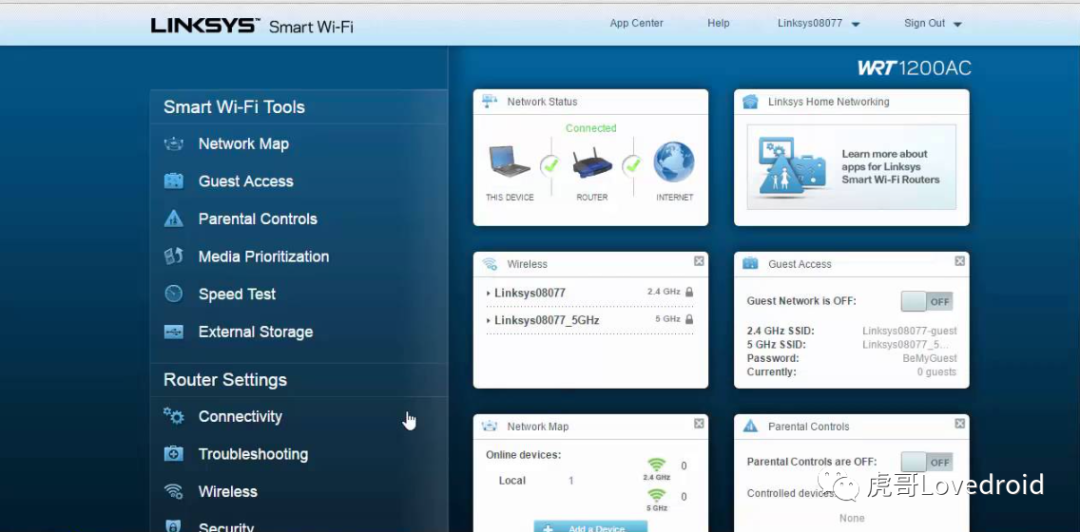Click the Add a Device button
Screen dimensions: 1080x532
coord(590,527)
